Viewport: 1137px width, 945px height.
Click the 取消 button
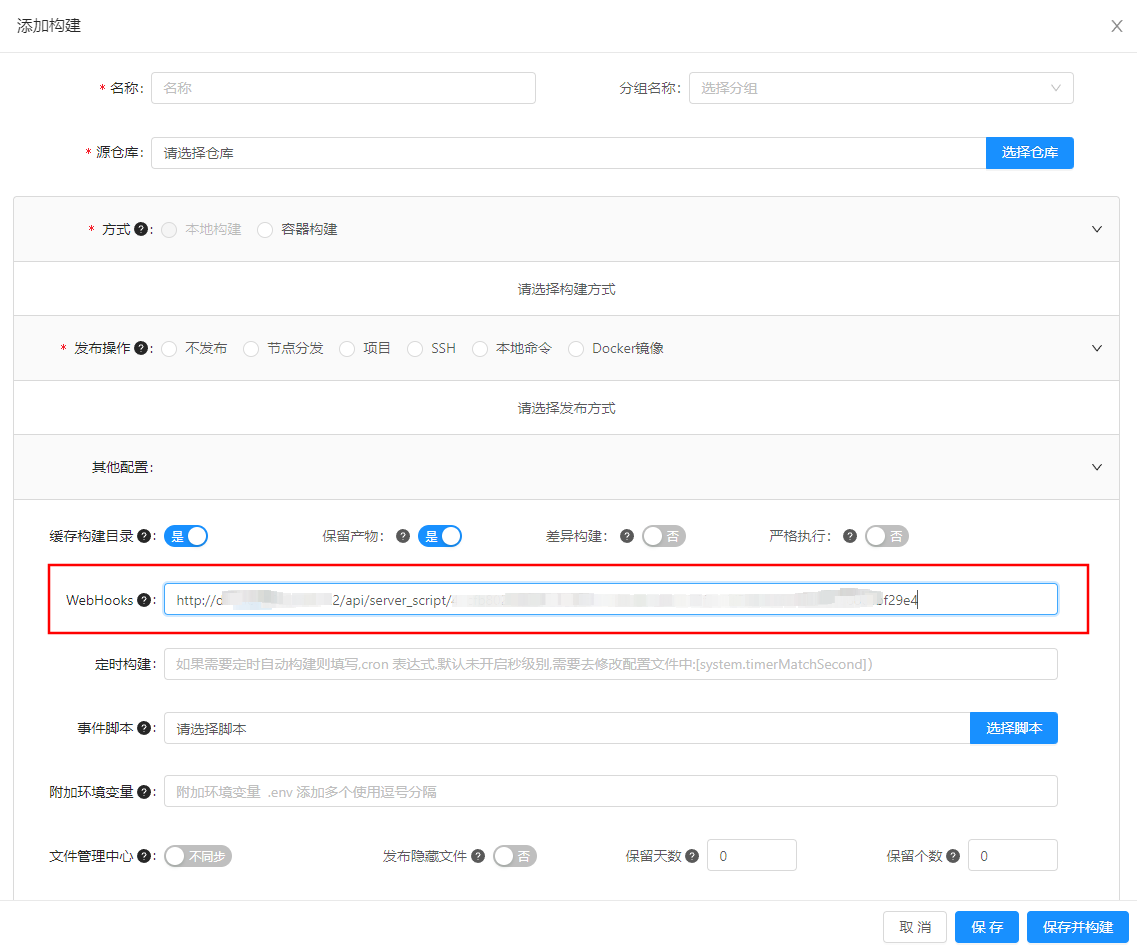pyautogui.click(x=915, y=927)
